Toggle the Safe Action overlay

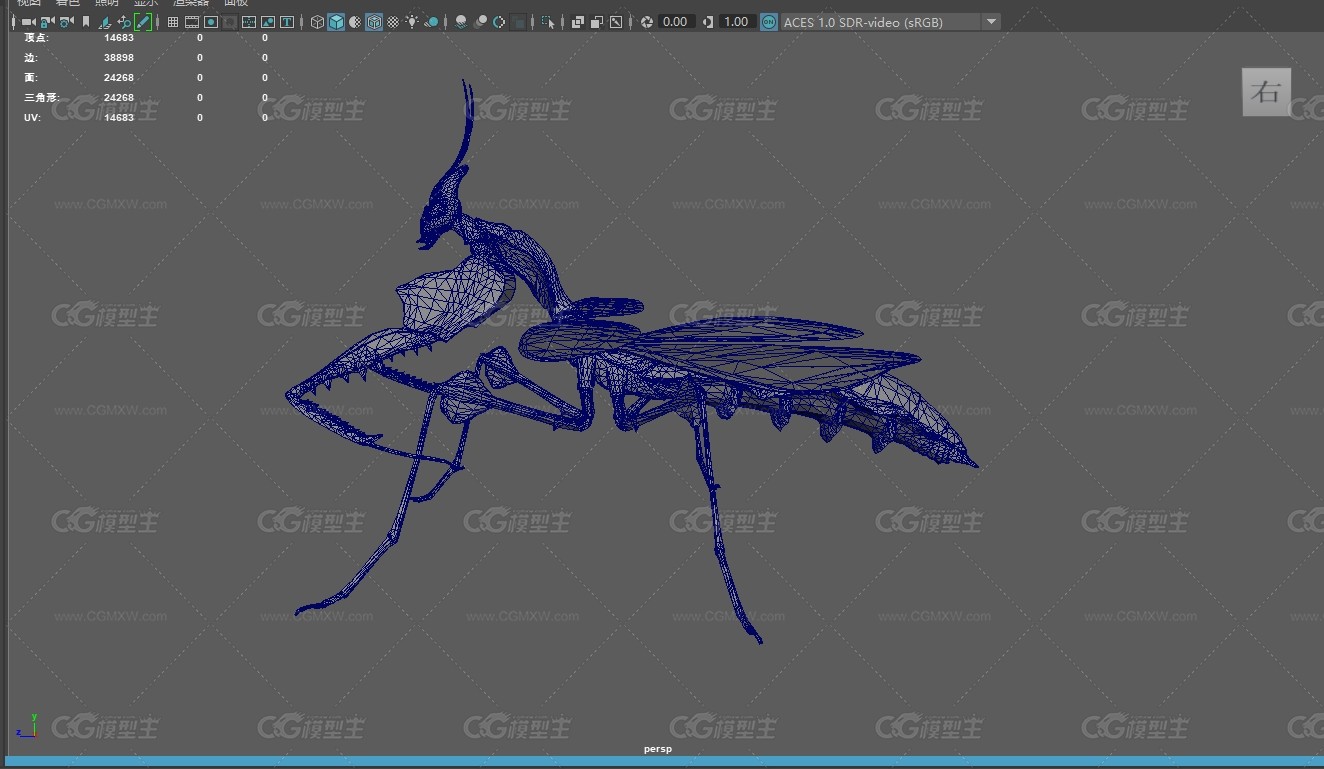click(x=268, y=21)
